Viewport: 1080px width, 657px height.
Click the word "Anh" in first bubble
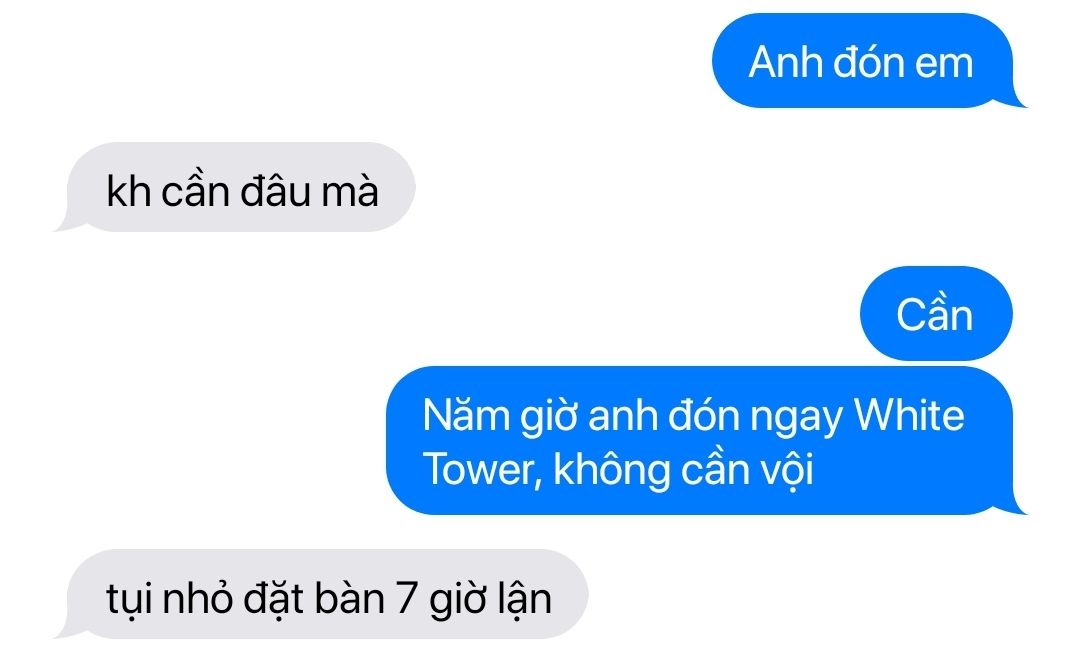[786, 62]
